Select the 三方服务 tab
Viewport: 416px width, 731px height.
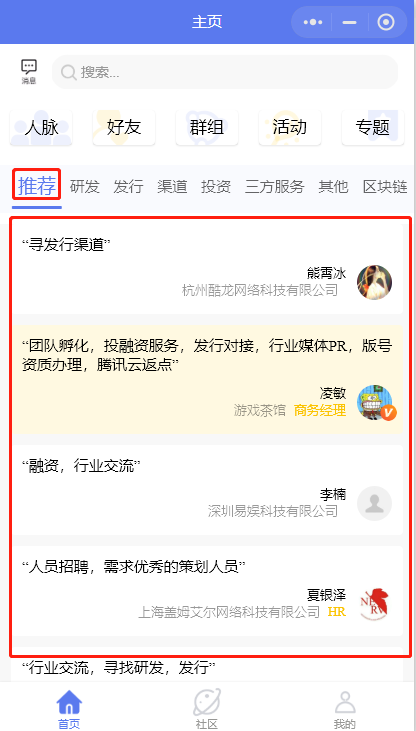[x=275, y=186]
